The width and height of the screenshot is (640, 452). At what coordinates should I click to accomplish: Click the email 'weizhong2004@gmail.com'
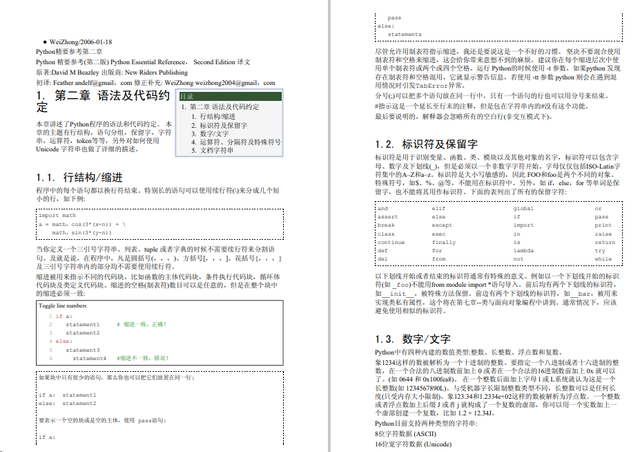[235, 82]
